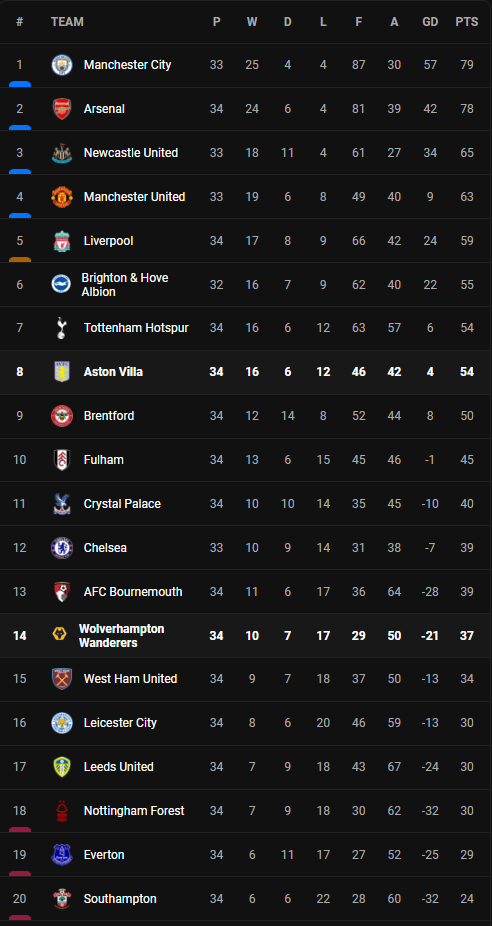Click the Newcastle United crest icon
492x926 pixels.
click(x=61, y=153)
